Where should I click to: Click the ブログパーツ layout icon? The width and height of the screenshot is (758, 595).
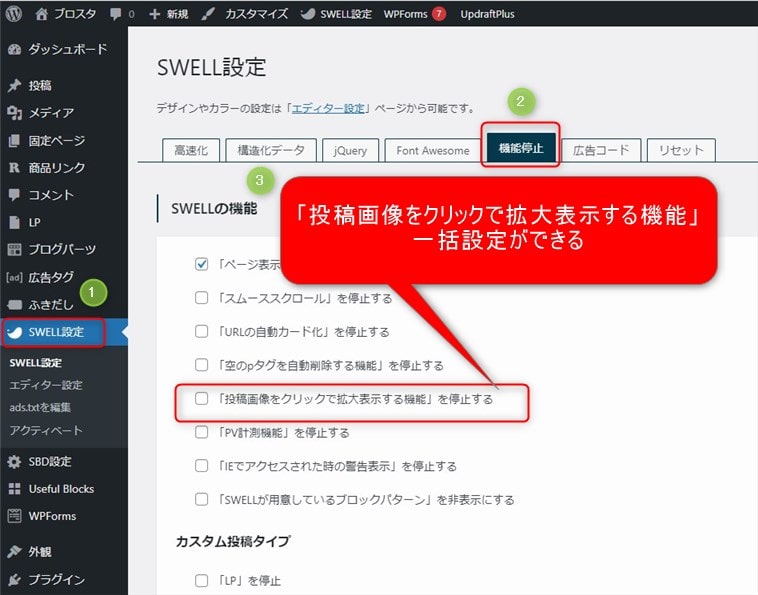coord(15,249)
